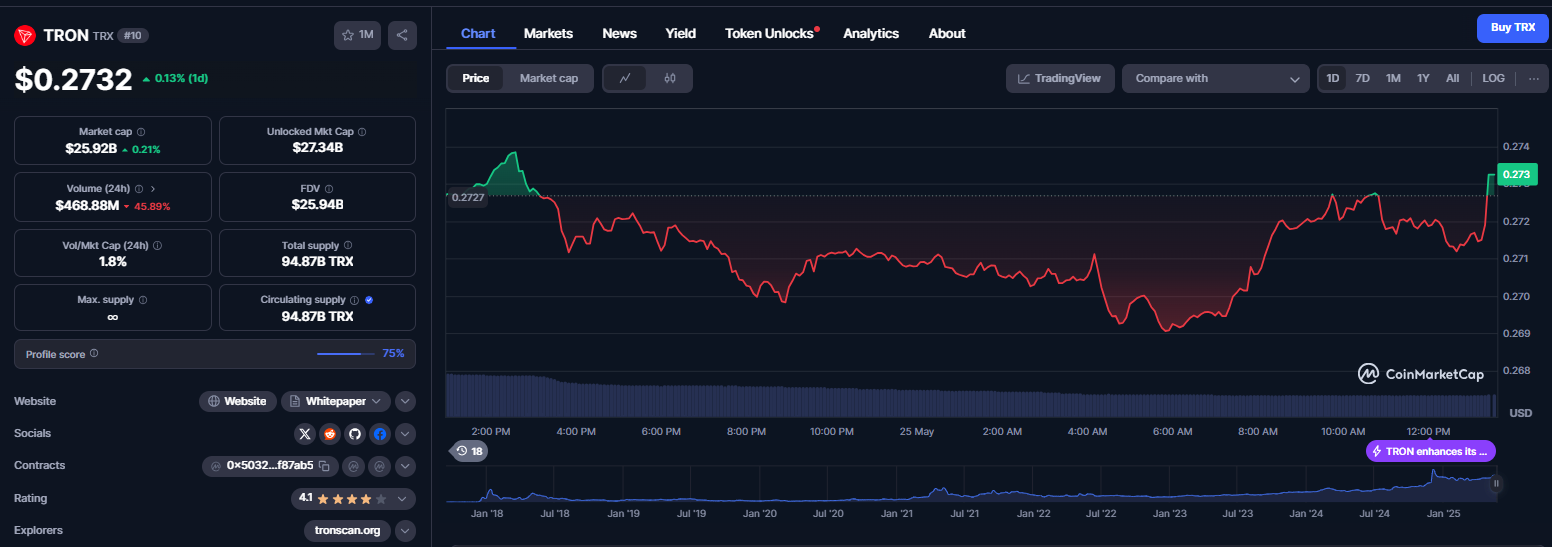Select the Market cap chart toggle
The image size is (1552, 547).
[x=549, y=78]
